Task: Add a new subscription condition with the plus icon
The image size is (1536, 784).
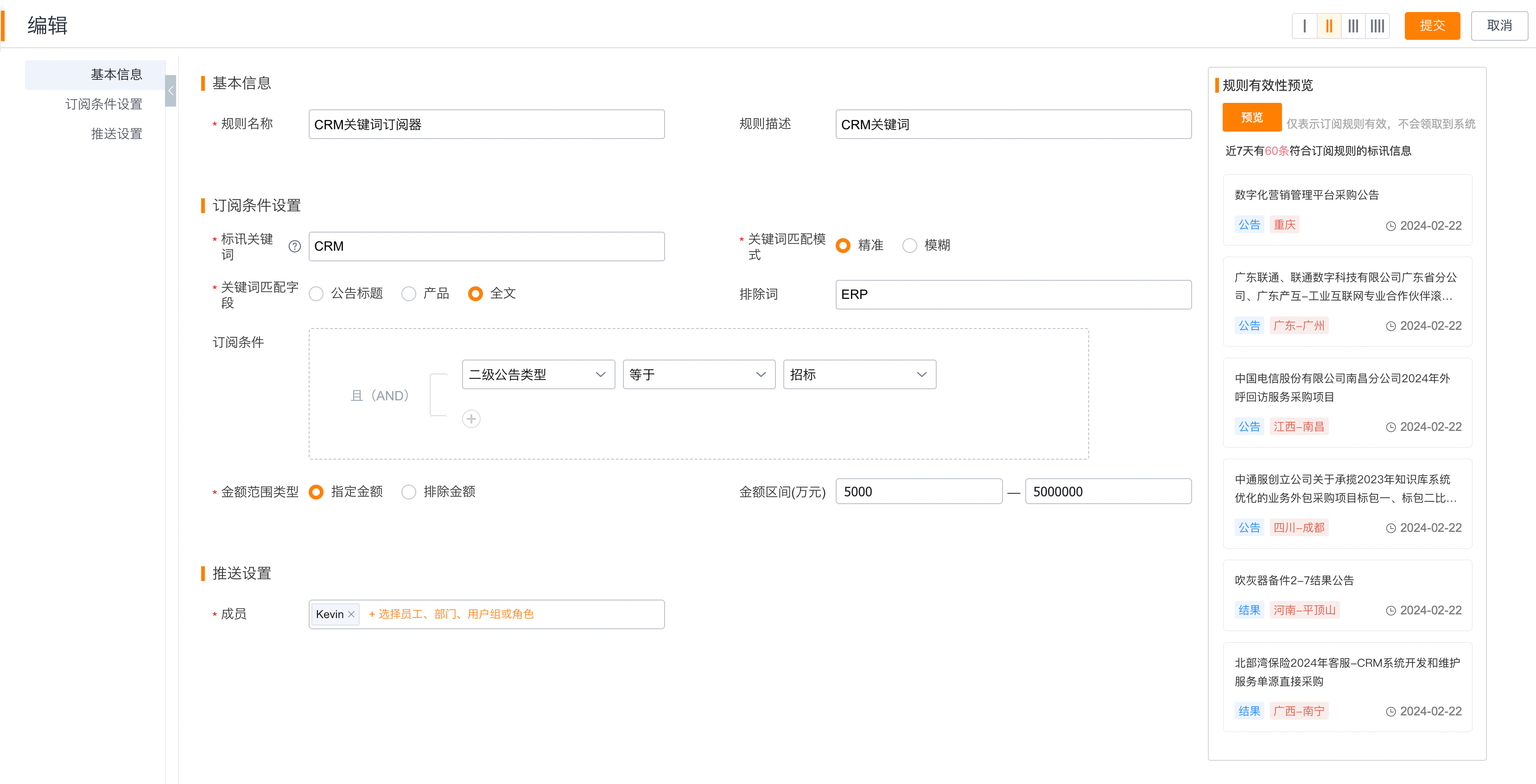Action: tap(471, 418)
